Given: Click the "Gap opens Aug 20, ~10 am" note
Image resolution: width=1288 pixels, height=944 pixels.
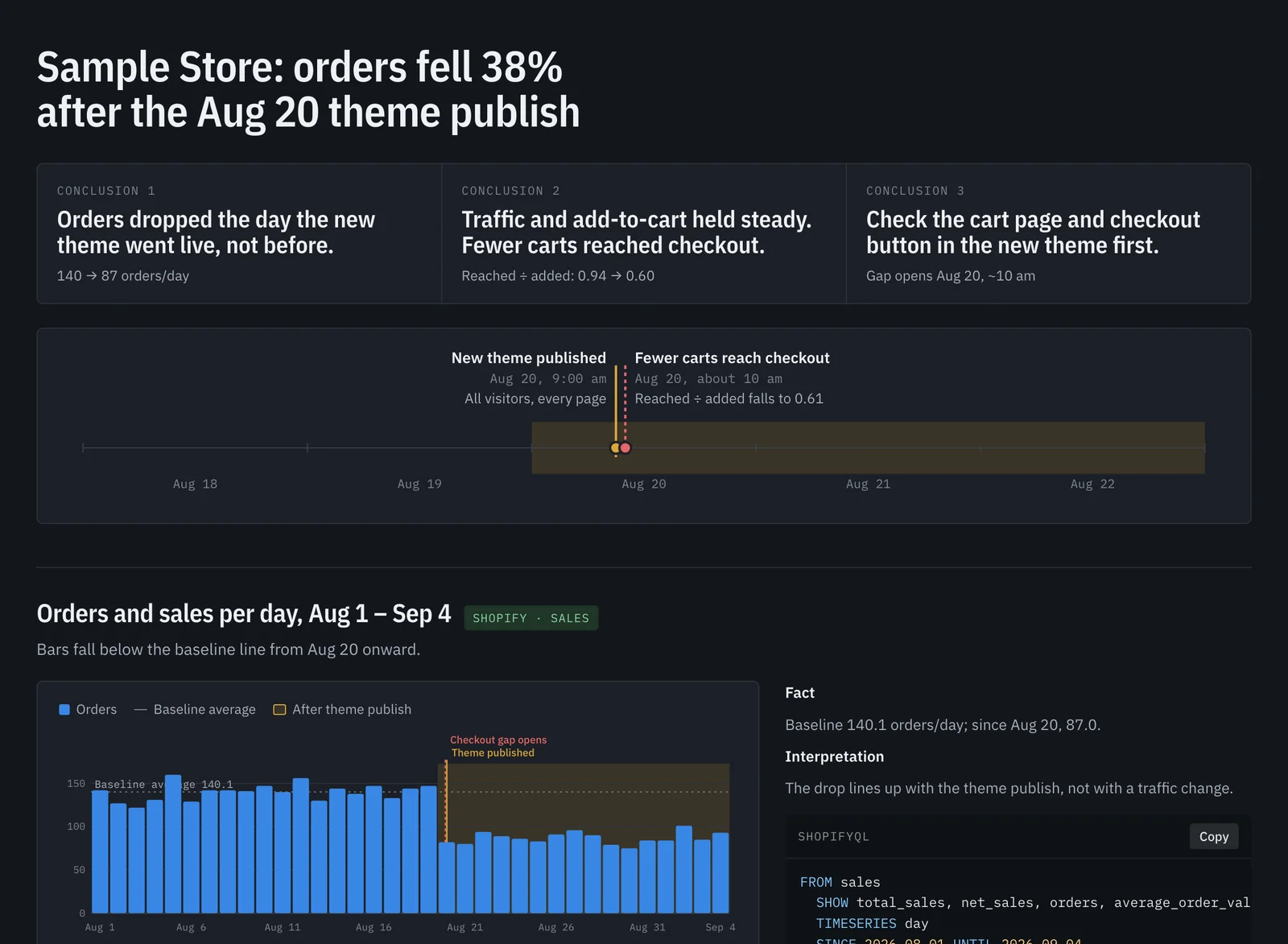Looking at the screenshot, I should [951, 276].
